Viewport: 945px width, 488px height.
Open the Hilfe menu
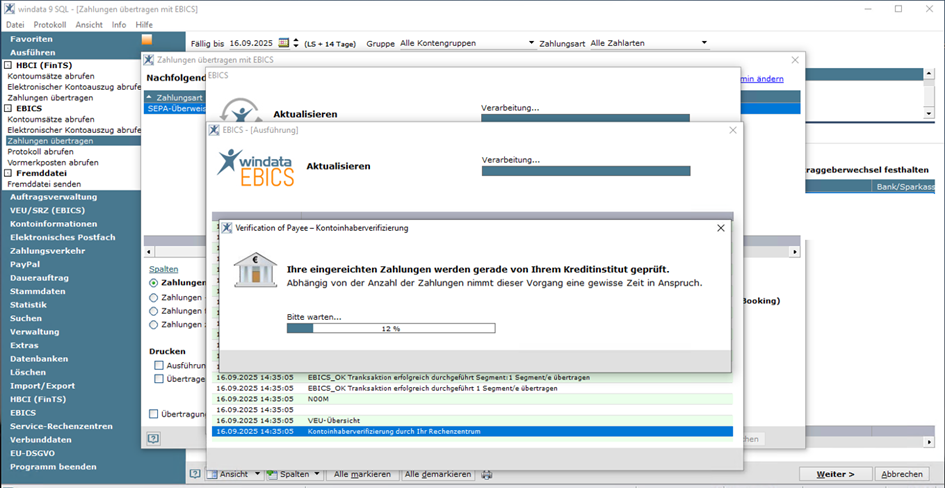point(144,23)
